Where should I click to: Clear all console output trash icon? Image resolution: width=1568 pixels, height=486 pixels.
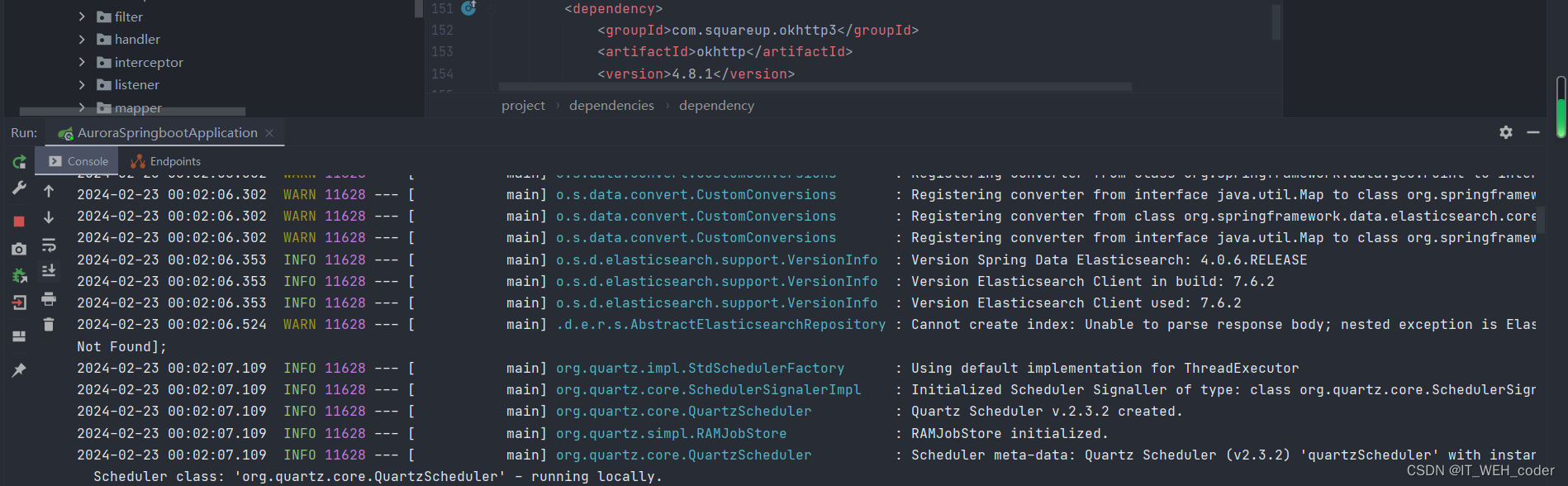49,325
